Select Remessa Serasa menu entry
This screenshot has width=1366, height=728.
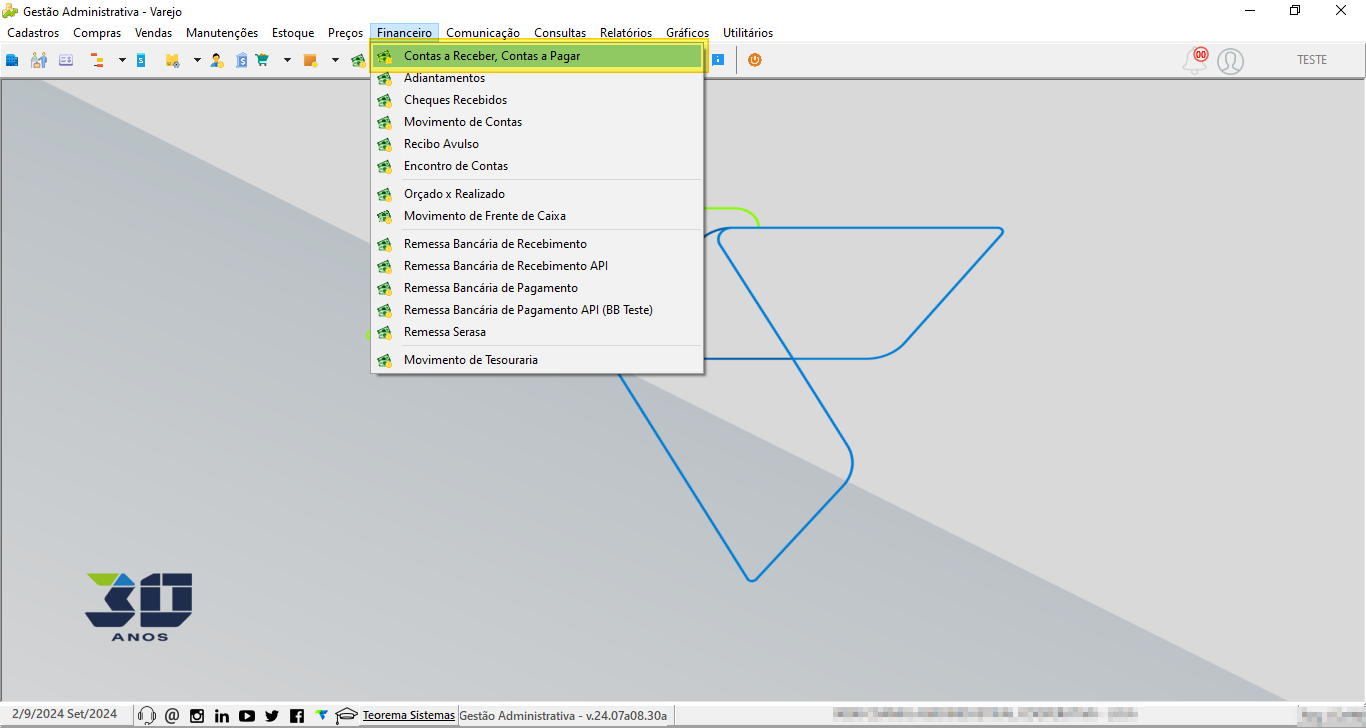(537, 332)
